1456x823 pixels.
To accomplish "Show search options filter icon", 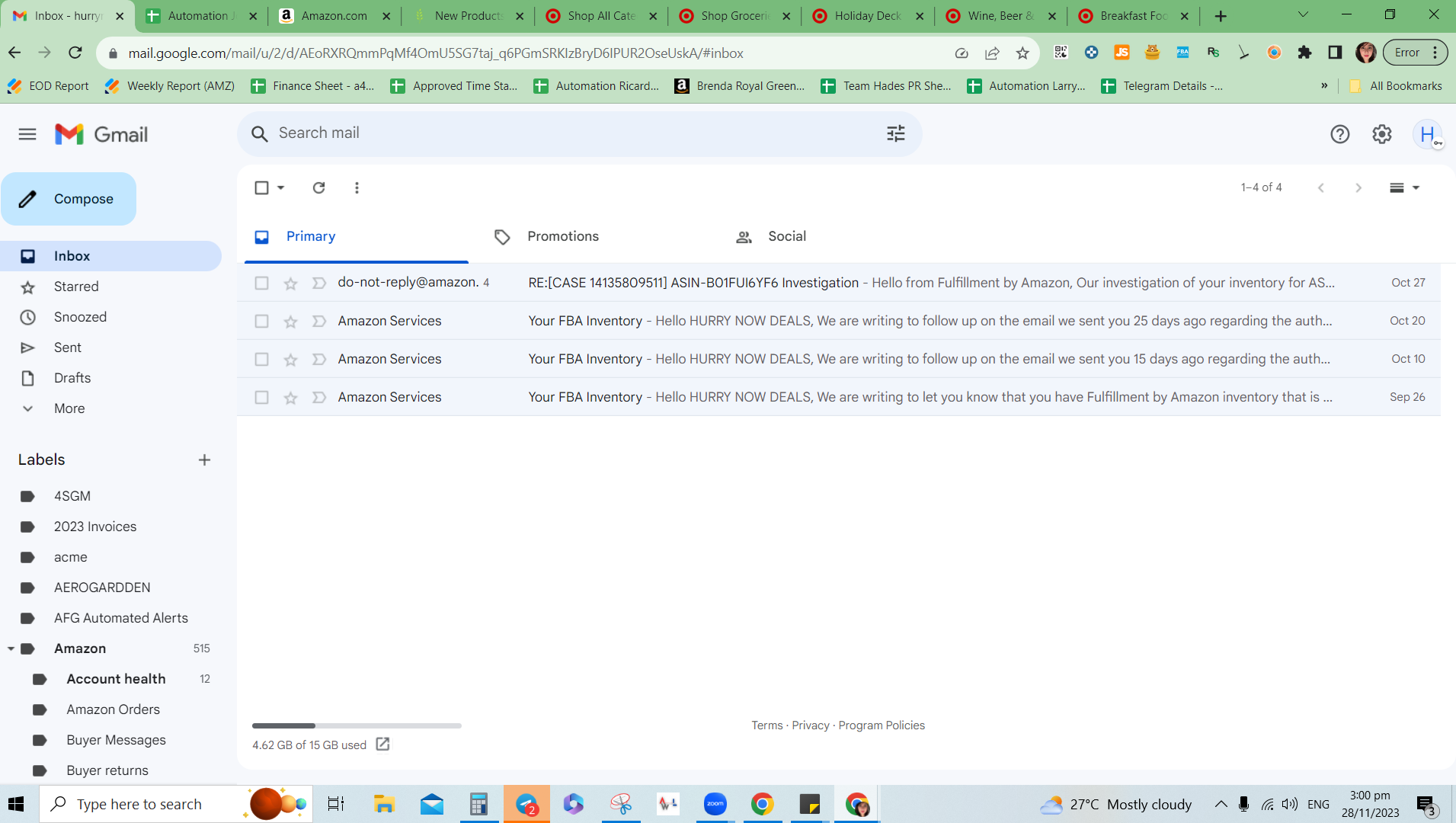I will 896,133.
